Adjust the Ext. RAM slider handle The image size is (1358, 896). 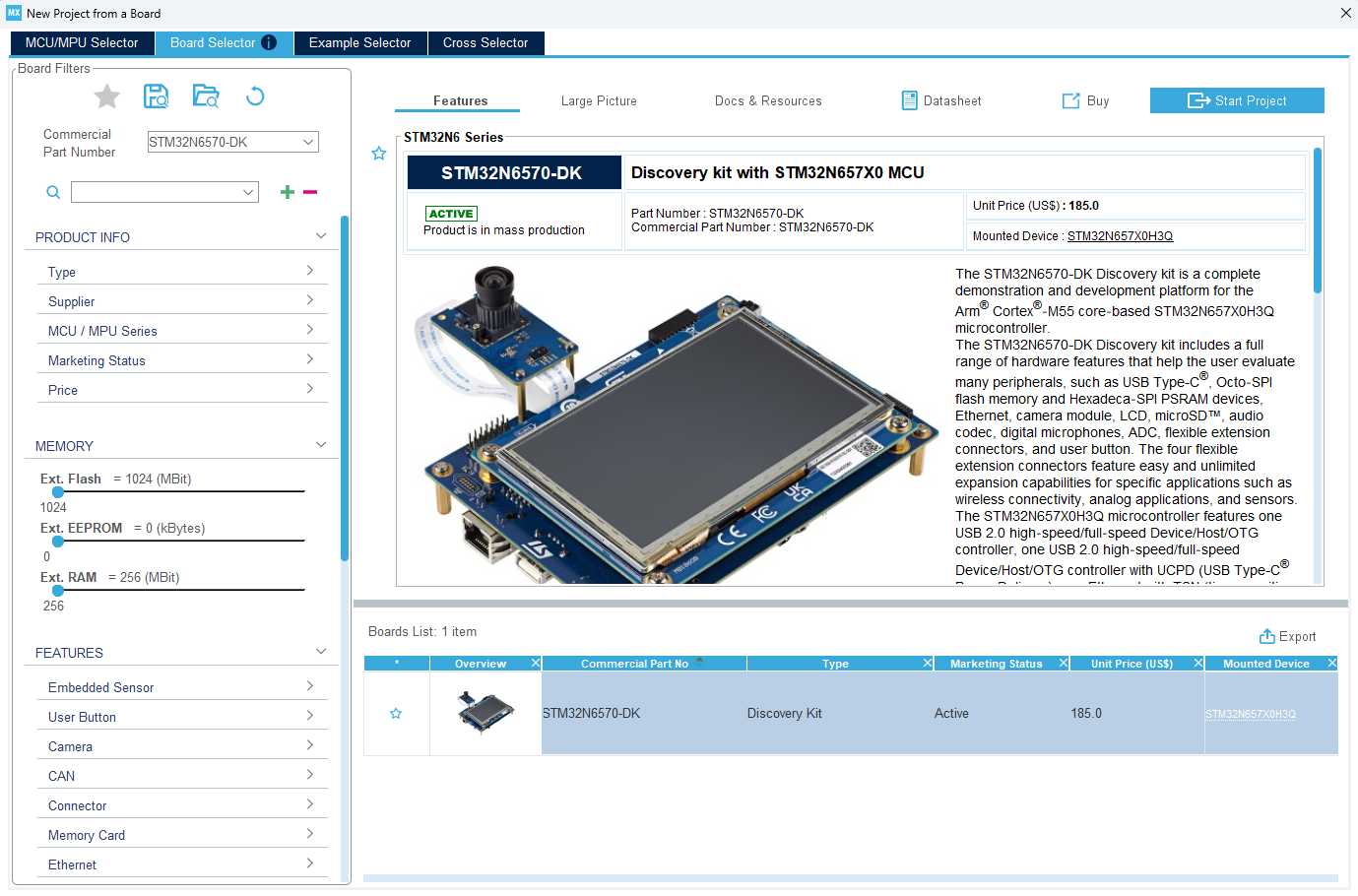click(x=58, y=590)
